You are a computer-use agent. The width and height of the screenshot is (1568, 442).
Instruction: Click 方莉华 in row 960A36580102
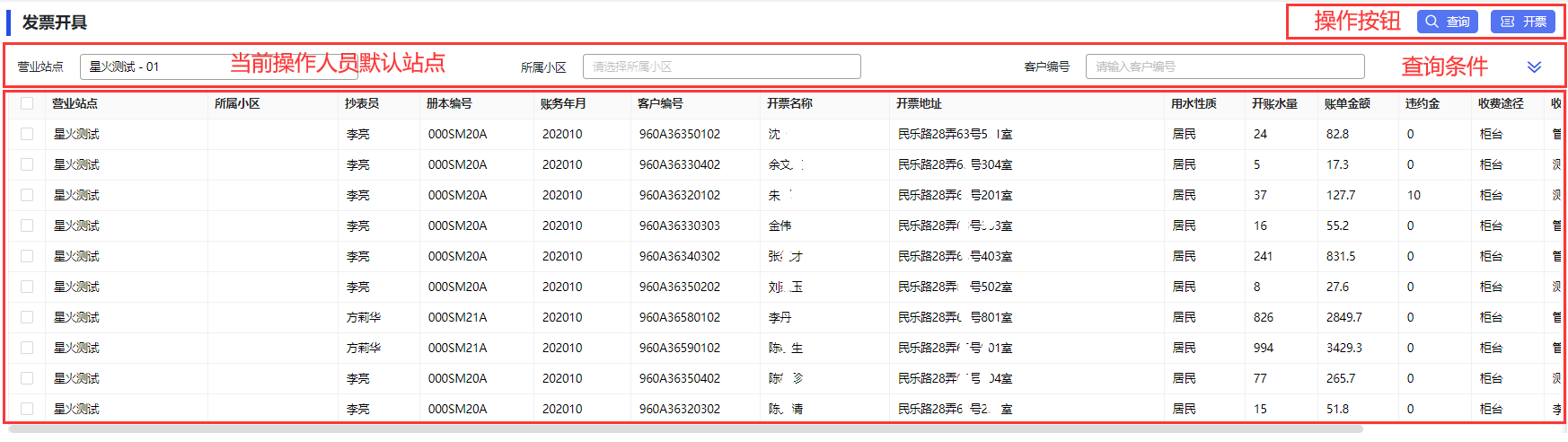pyautogui.click(x=364, y=317)
